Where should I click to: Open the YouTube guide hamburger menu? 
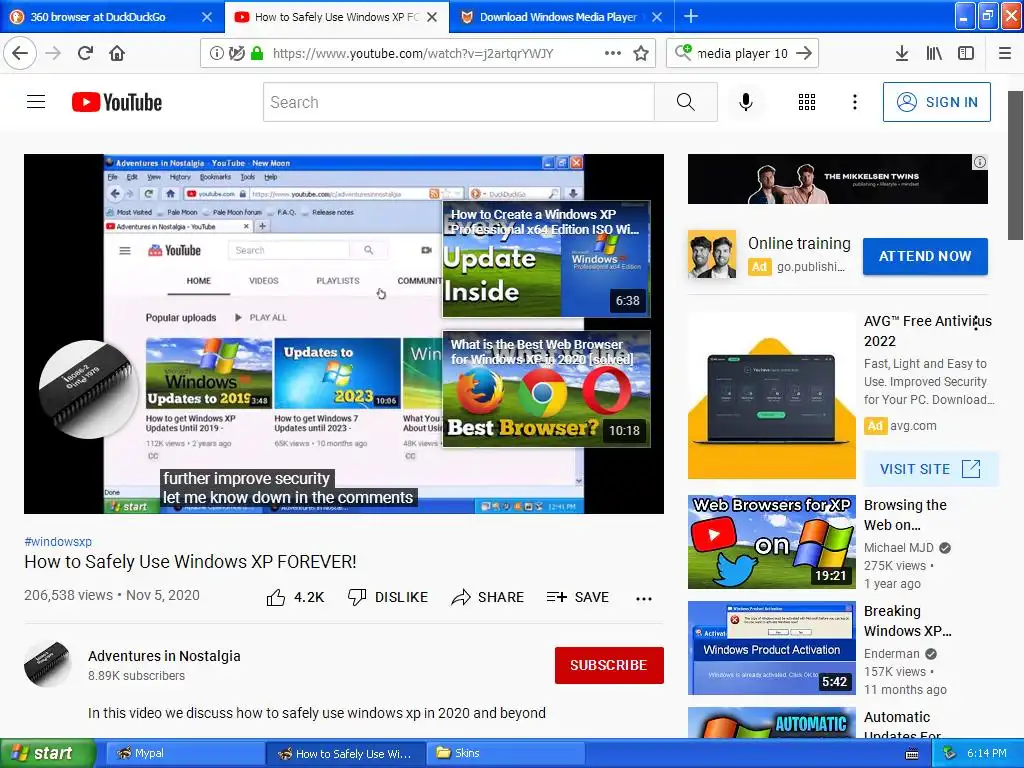(x=36, y=102)
